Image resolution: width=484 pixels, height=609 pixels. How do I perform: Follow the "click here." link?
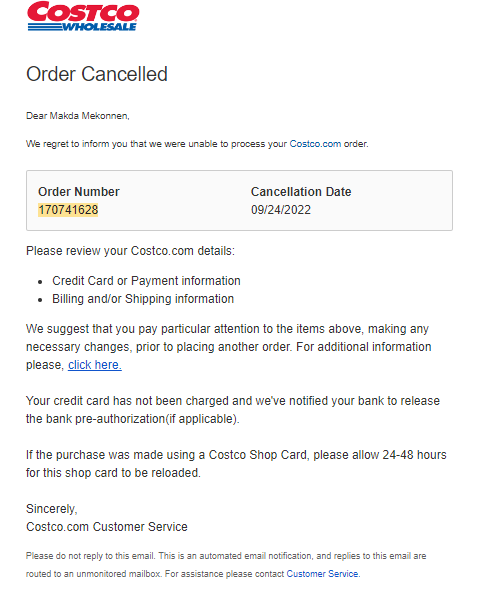point(95,365)
